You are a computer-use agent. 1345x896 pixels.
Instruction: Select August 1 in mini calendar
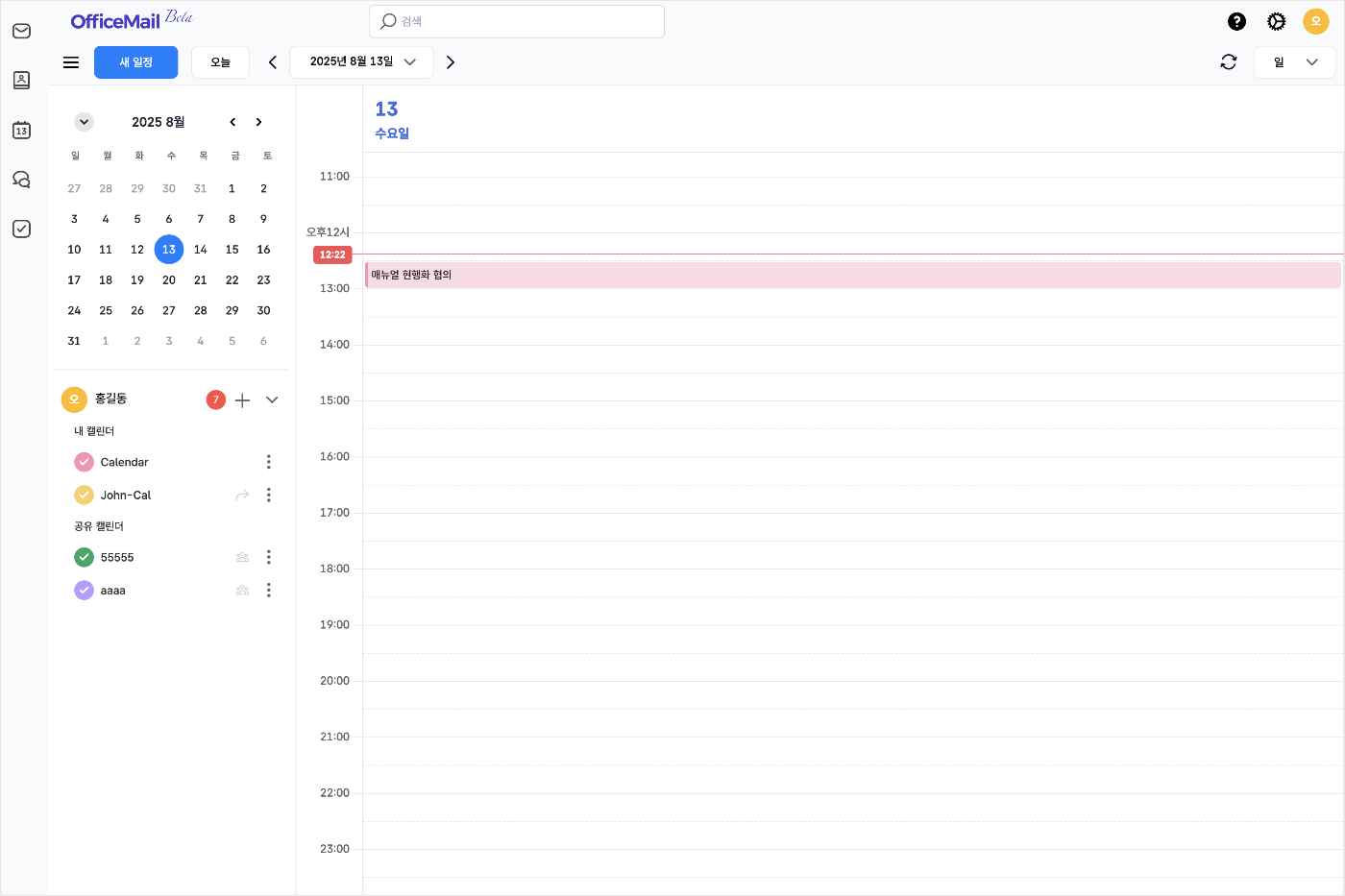pos(232,189)
